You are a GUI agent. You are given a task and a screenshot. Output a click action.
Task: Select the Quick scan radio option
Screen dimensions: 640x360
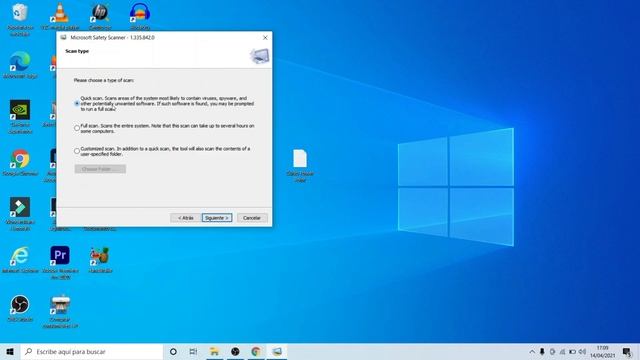77,104
